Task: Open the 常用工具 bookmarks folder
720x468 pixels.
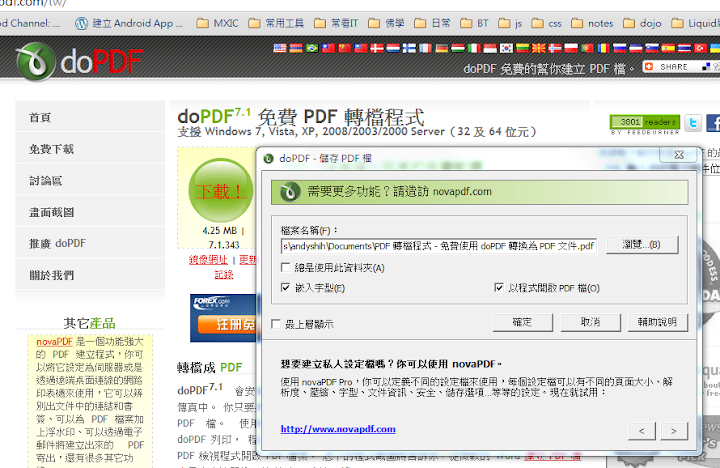Action: click(x=276, y=23)
